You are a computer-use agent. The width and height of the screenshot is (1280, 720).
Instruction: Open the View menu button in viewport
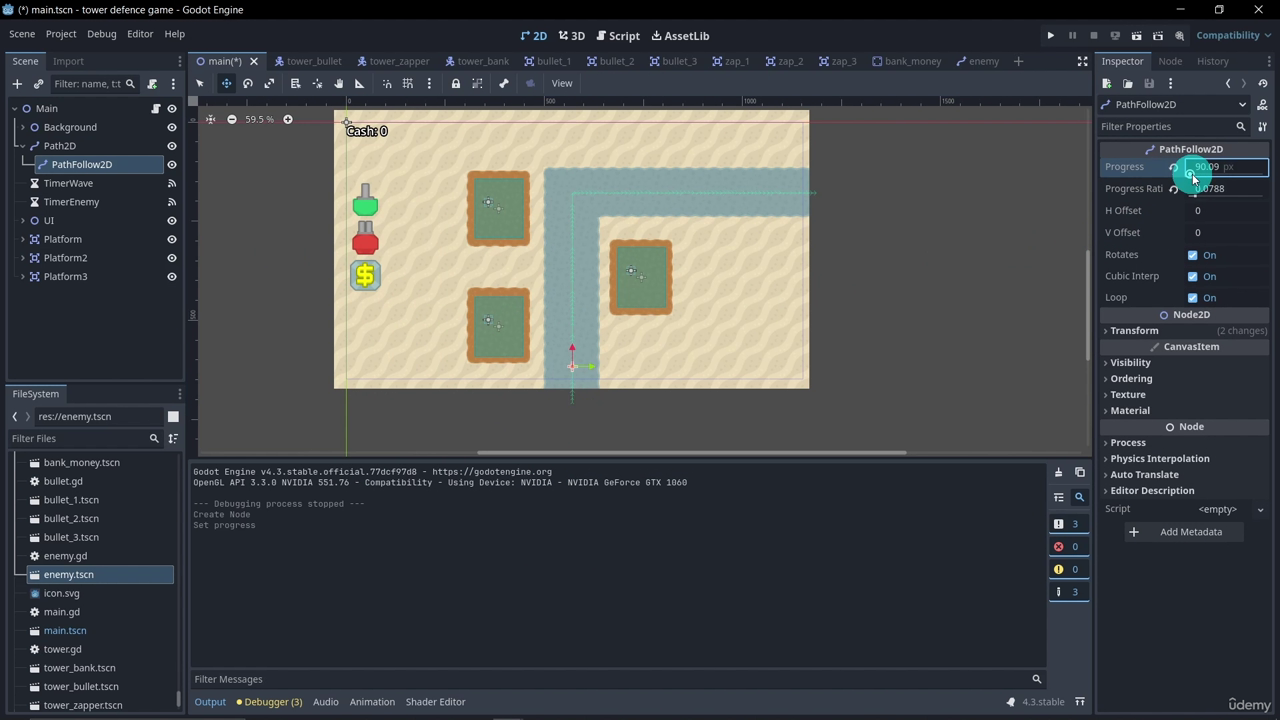(x=562, y=84)
